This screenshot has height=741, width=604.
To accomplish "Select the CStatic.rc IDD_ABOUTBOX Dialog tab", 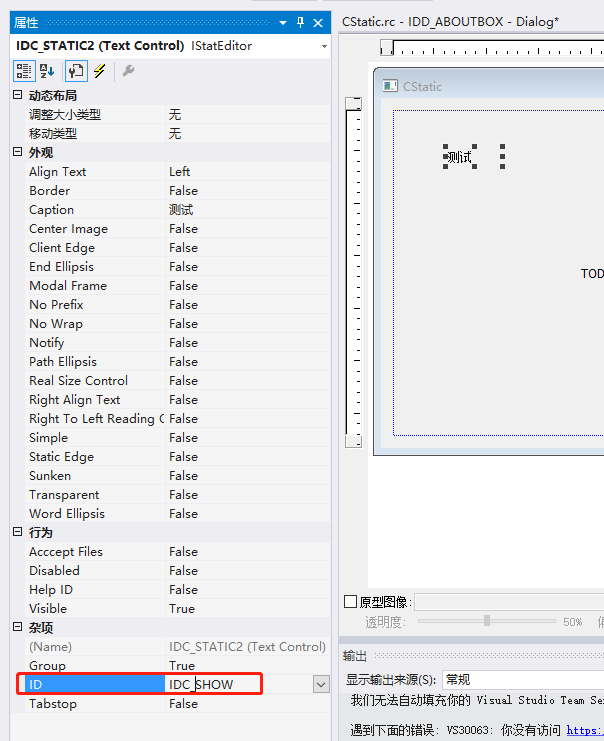I will [450, 22].
